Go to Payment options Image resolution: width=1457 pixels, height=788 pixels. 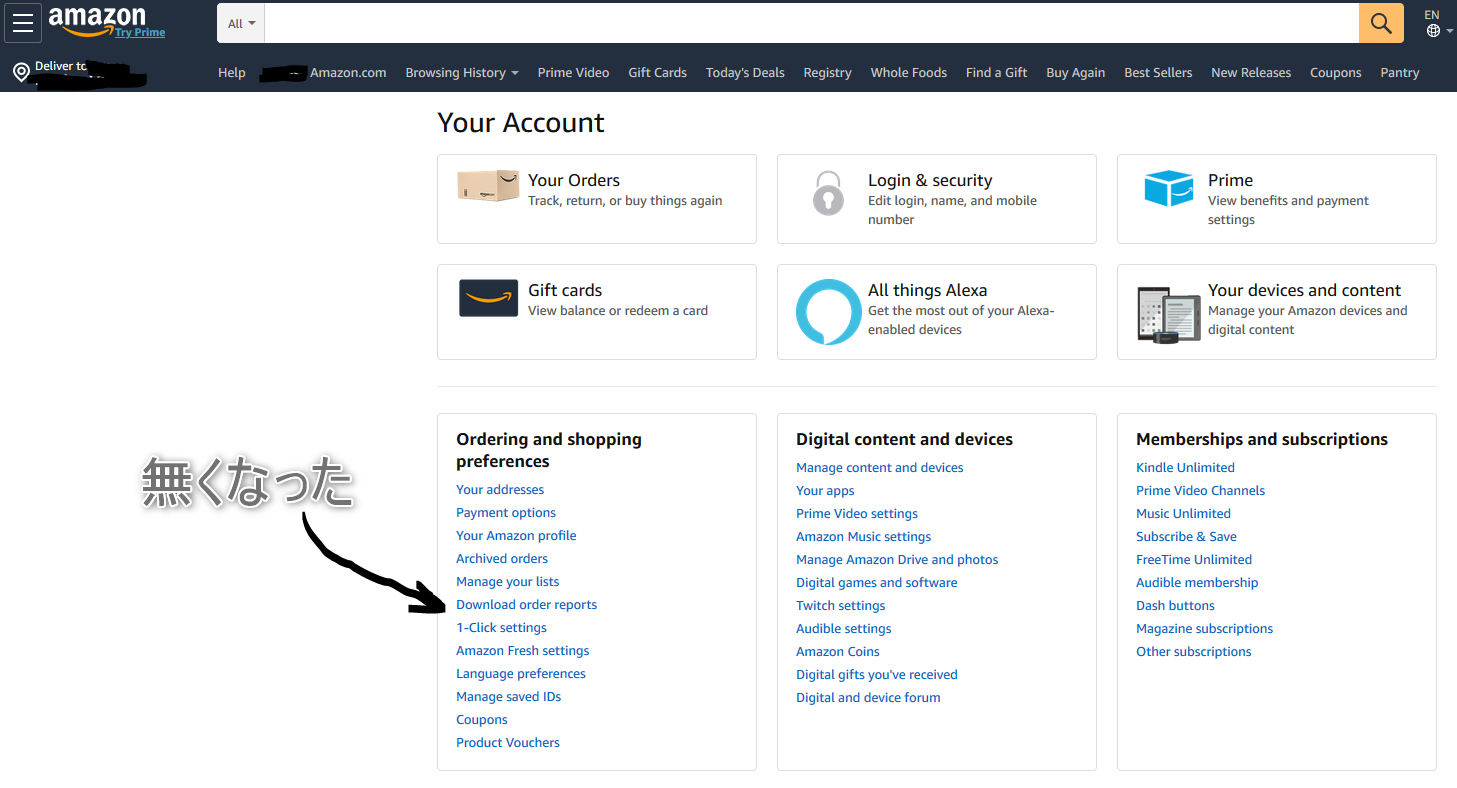(506, 513)
